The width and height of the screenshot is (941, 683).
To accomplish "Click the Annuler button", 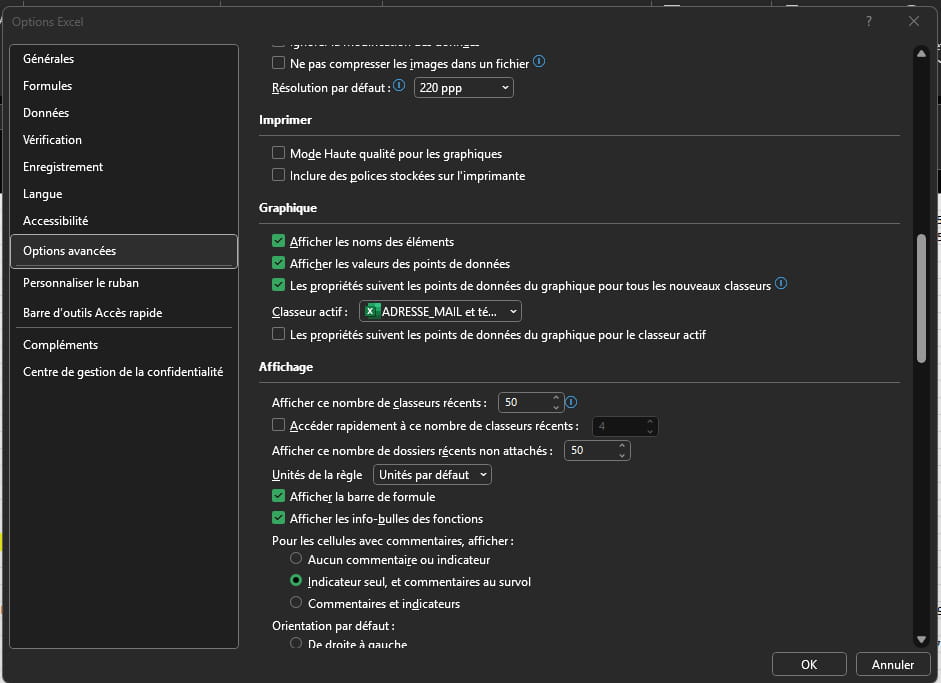I will [x=892, y=664].
